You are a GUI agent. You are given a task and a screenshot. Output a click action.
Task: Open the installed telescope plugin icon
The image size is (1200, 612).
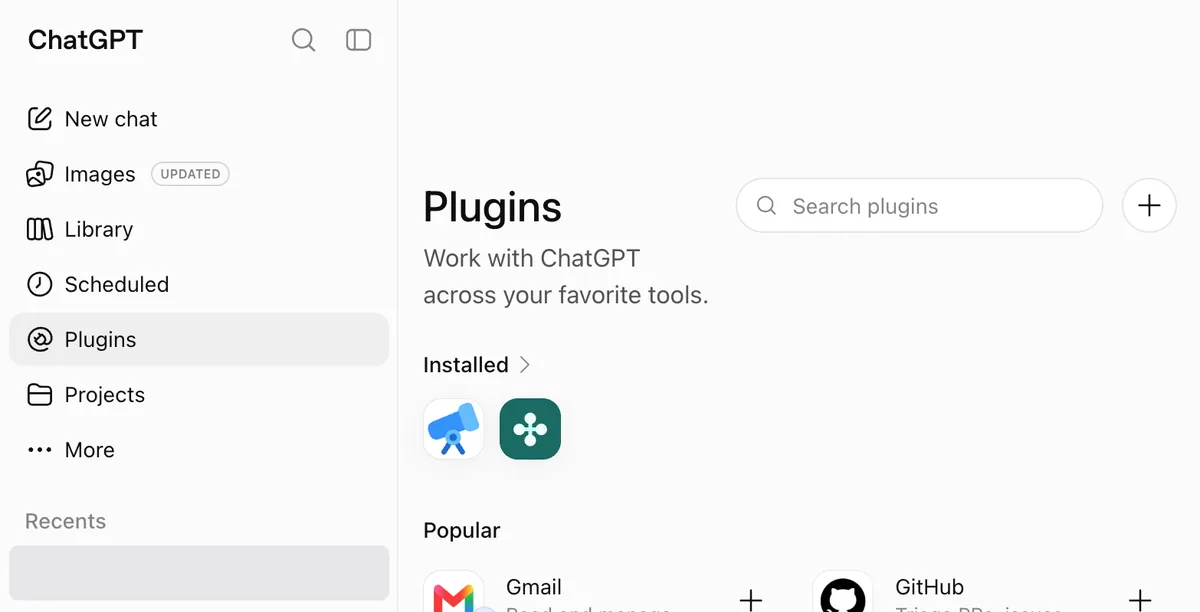[454, 429]
